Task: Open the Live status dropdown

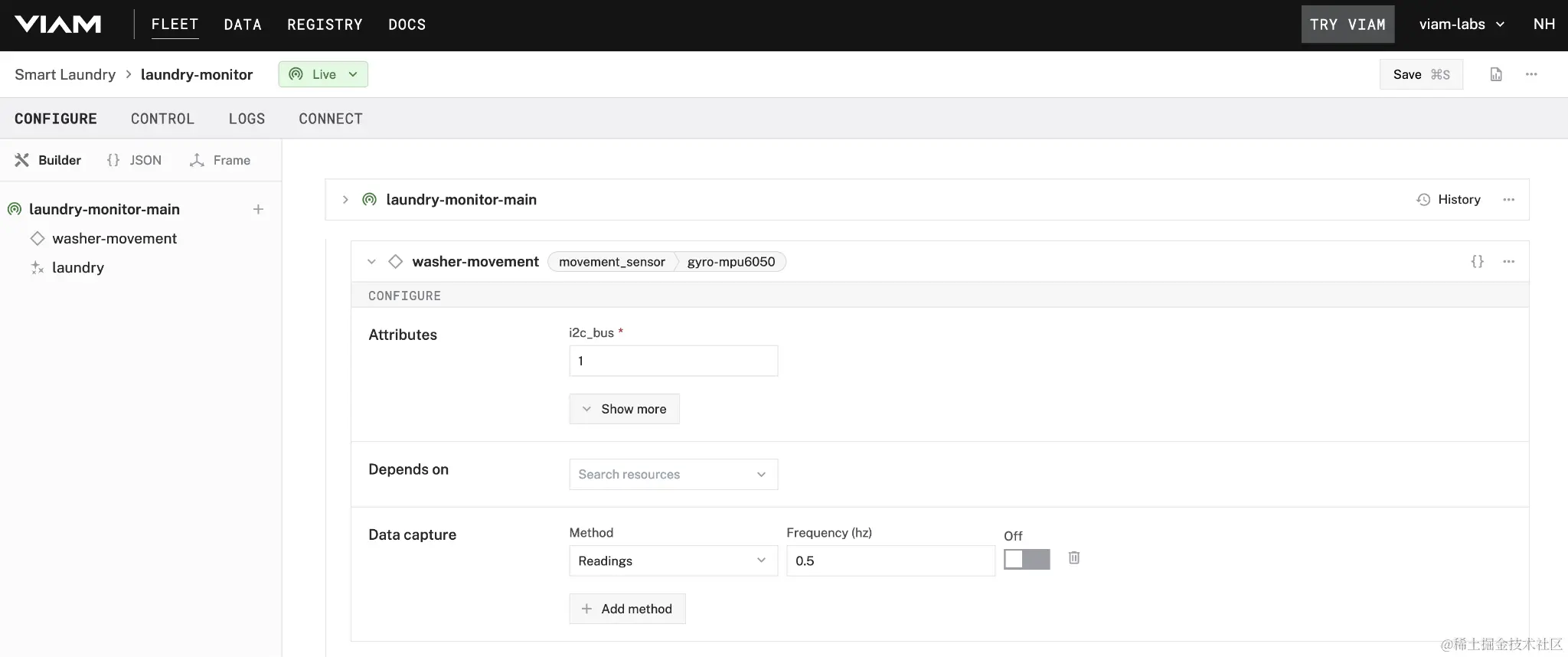Action: point(323,74)
